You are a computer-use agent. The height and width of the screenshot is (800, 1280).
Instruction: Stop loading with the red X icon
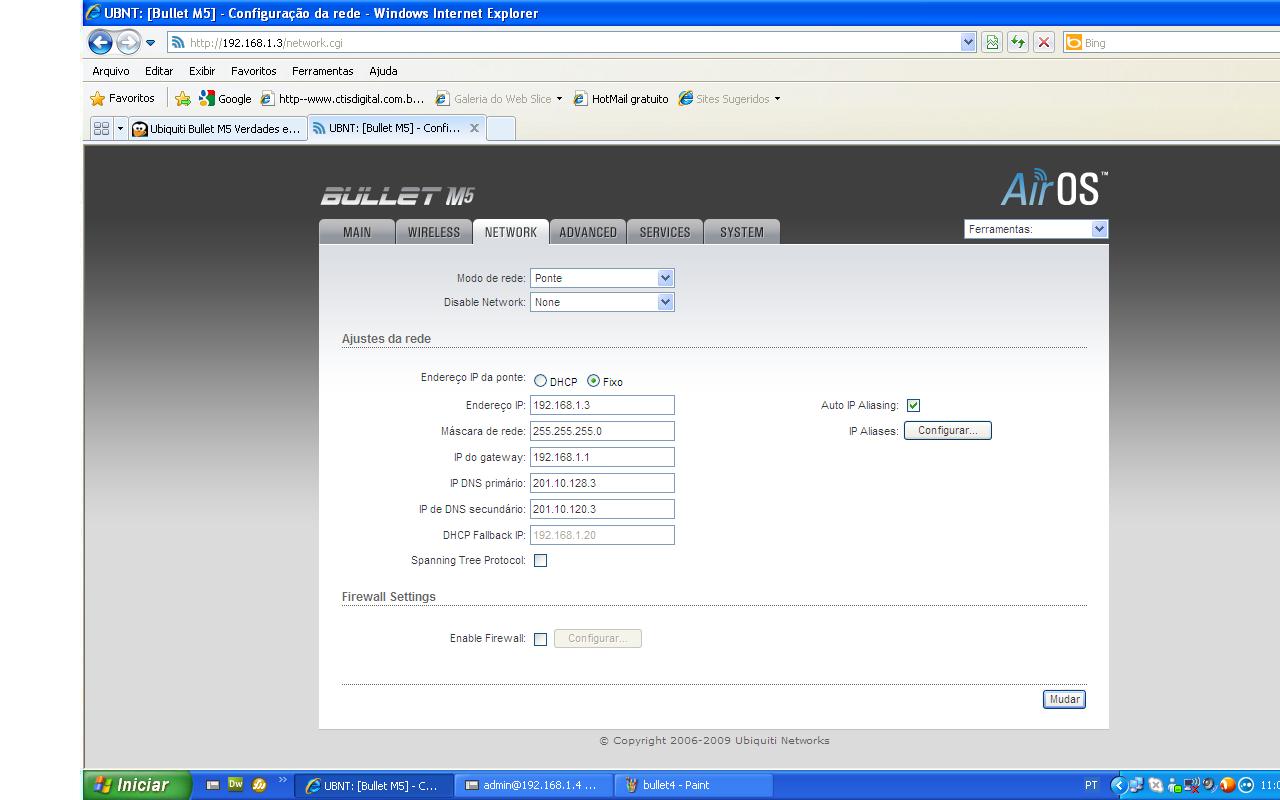pos(1044,42)
